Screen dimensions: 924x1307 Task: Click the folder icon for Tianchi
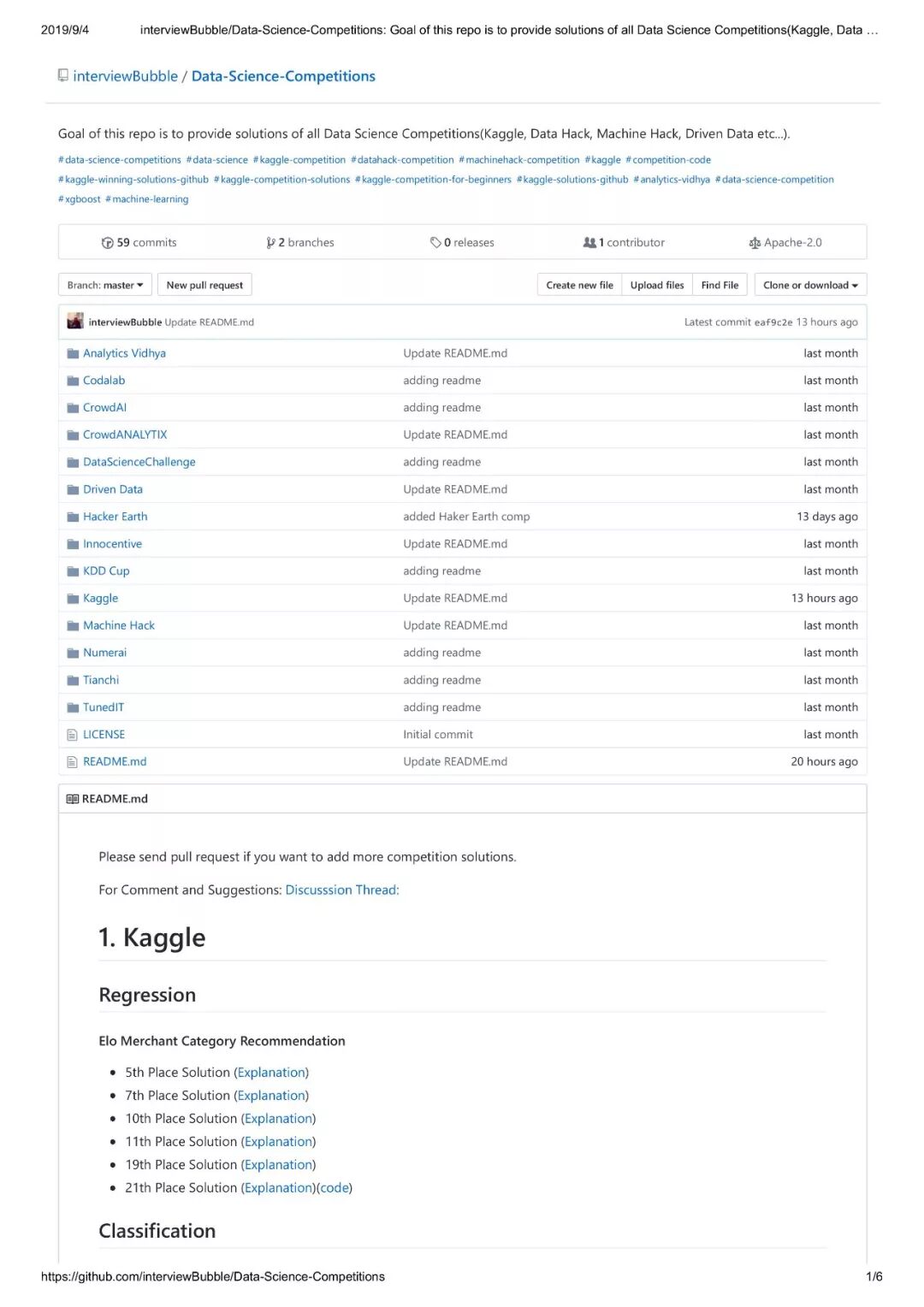coord(73,681)
